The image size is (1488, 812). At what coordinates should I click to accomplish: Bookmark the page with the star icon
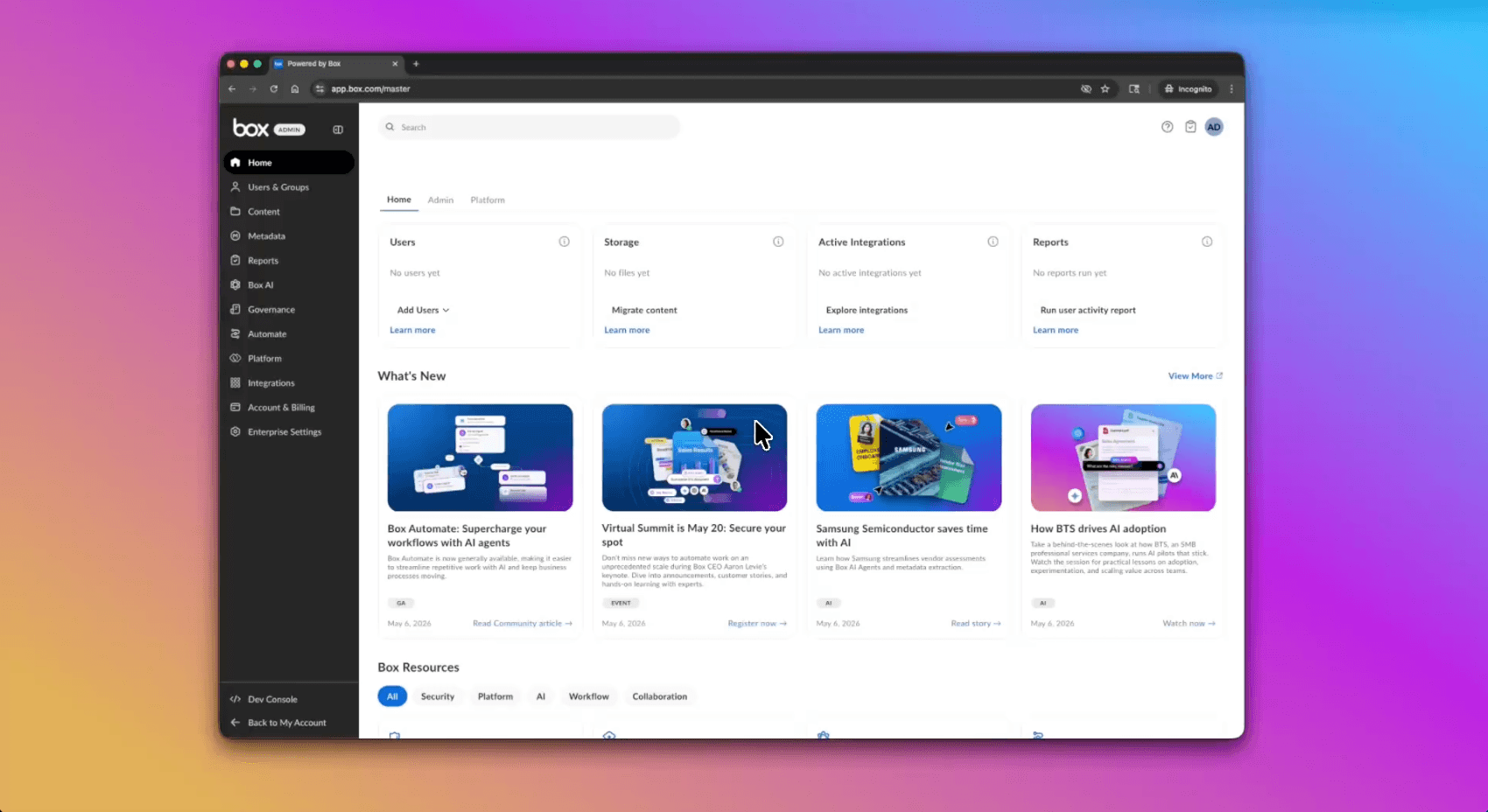(1105, 88)
